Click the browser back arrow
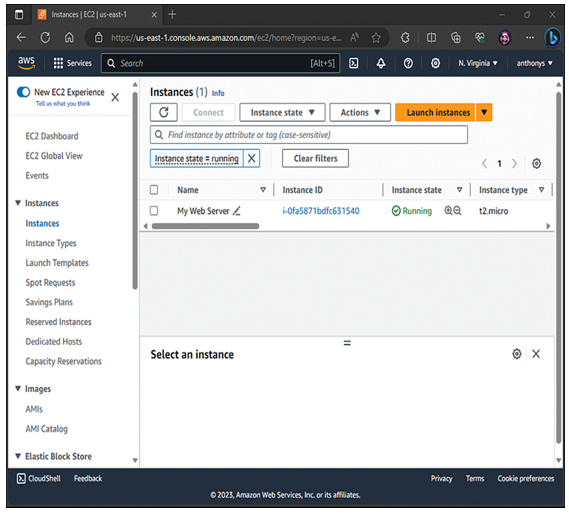 (x=21, y=37)
